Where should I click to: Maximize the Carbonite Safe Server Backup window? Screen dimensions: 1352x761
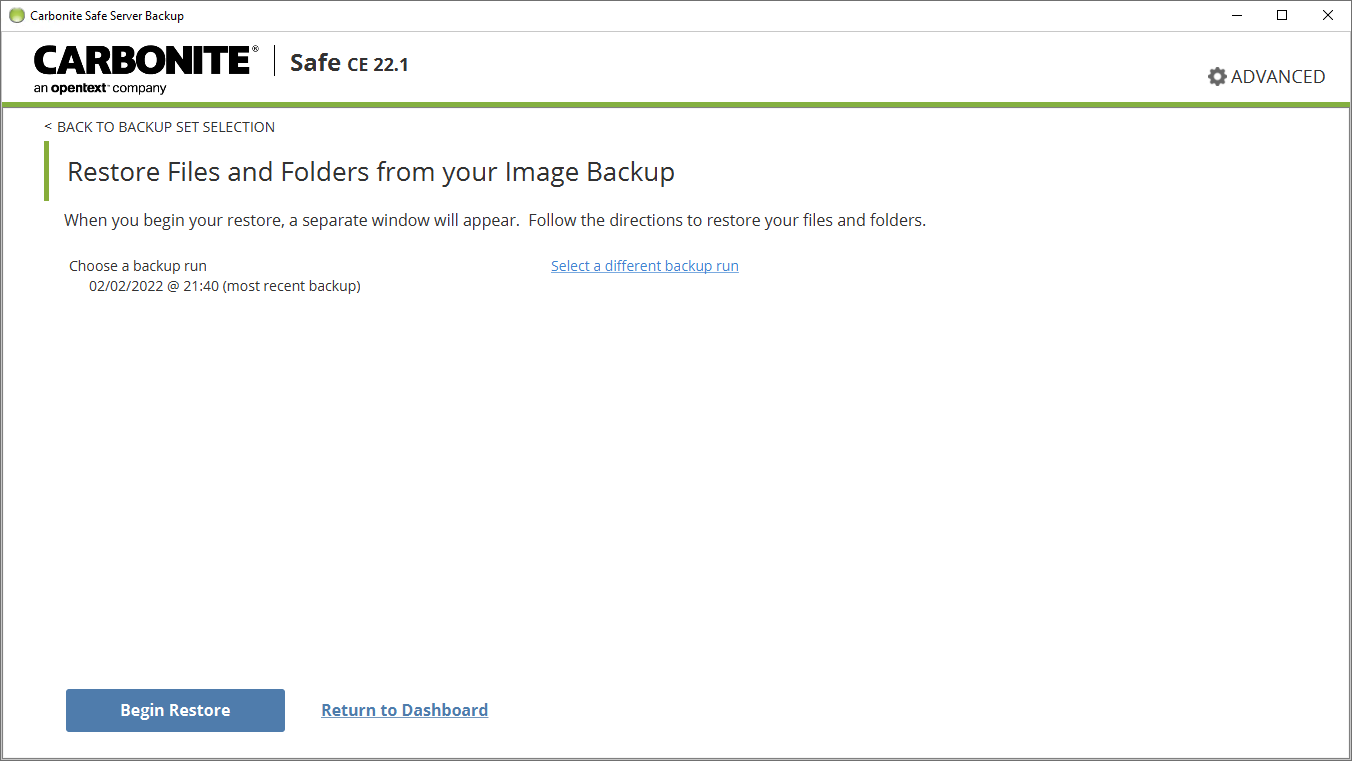(x=1282, y=15)
